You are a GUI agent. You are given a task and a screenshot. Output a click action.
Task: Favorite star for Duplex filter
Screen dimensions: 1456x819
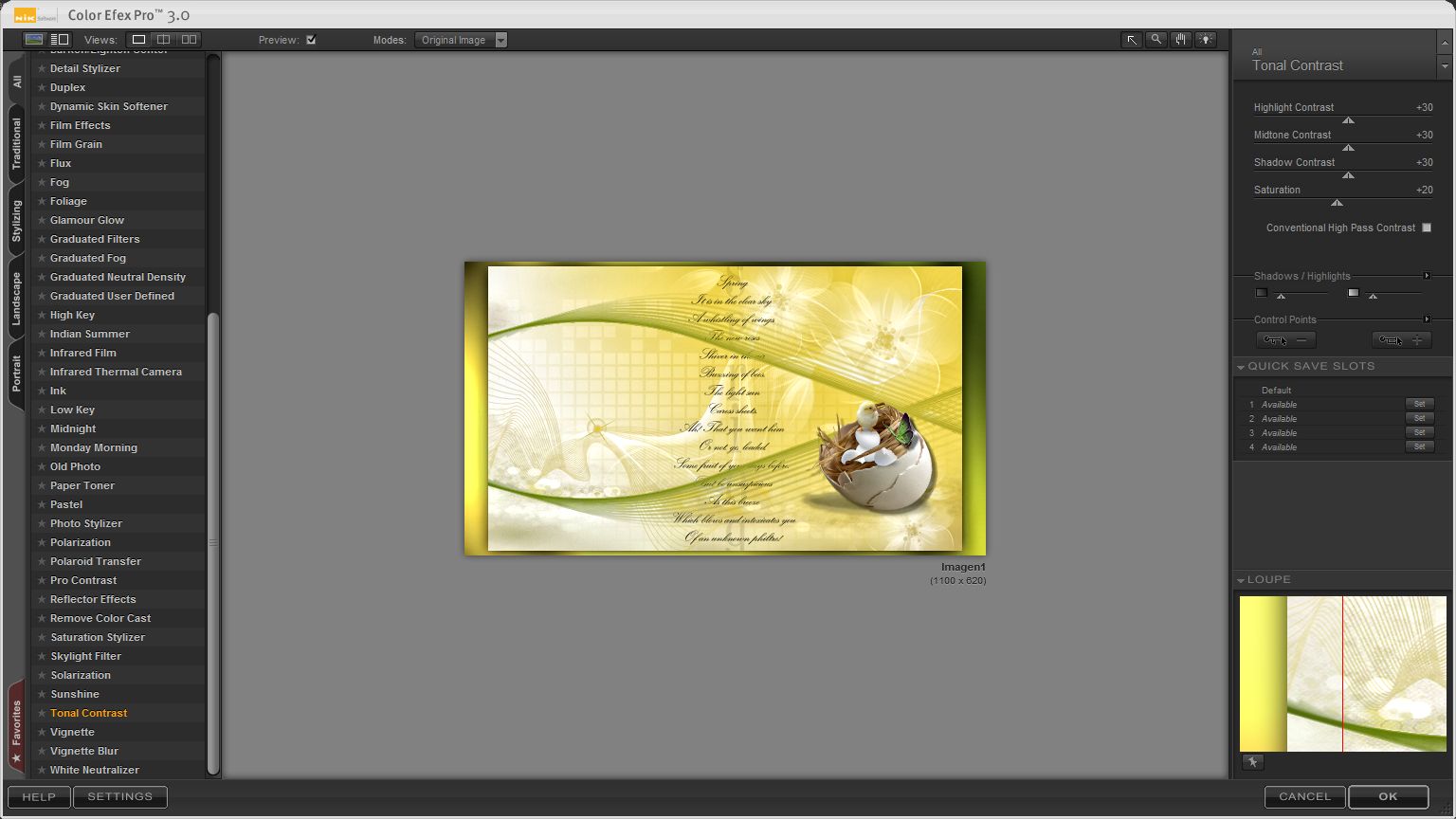(42, 87)
